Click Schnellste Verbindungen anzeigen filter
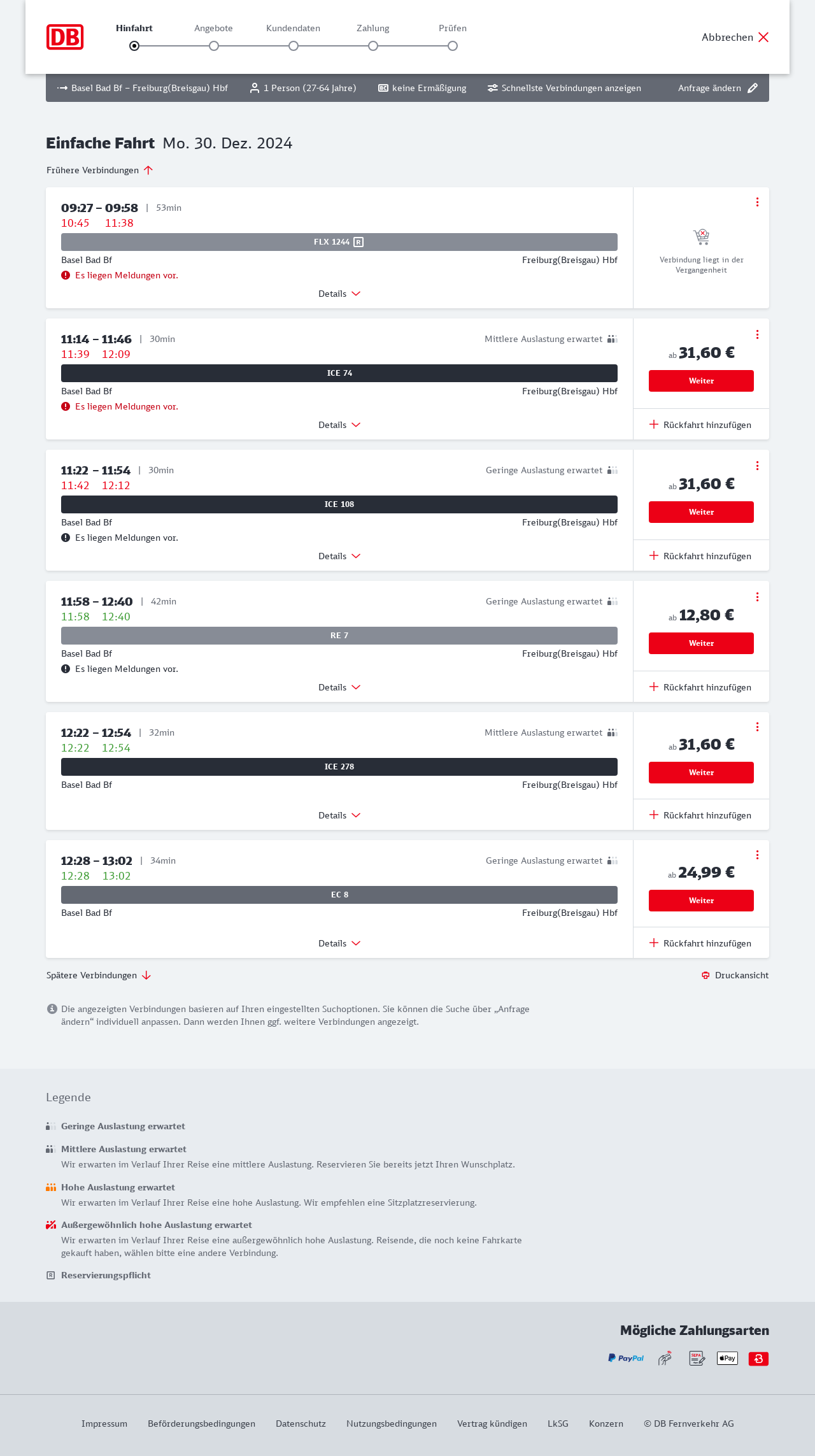The width and height of the screenshot is (815, 1456). coord(564,88)
